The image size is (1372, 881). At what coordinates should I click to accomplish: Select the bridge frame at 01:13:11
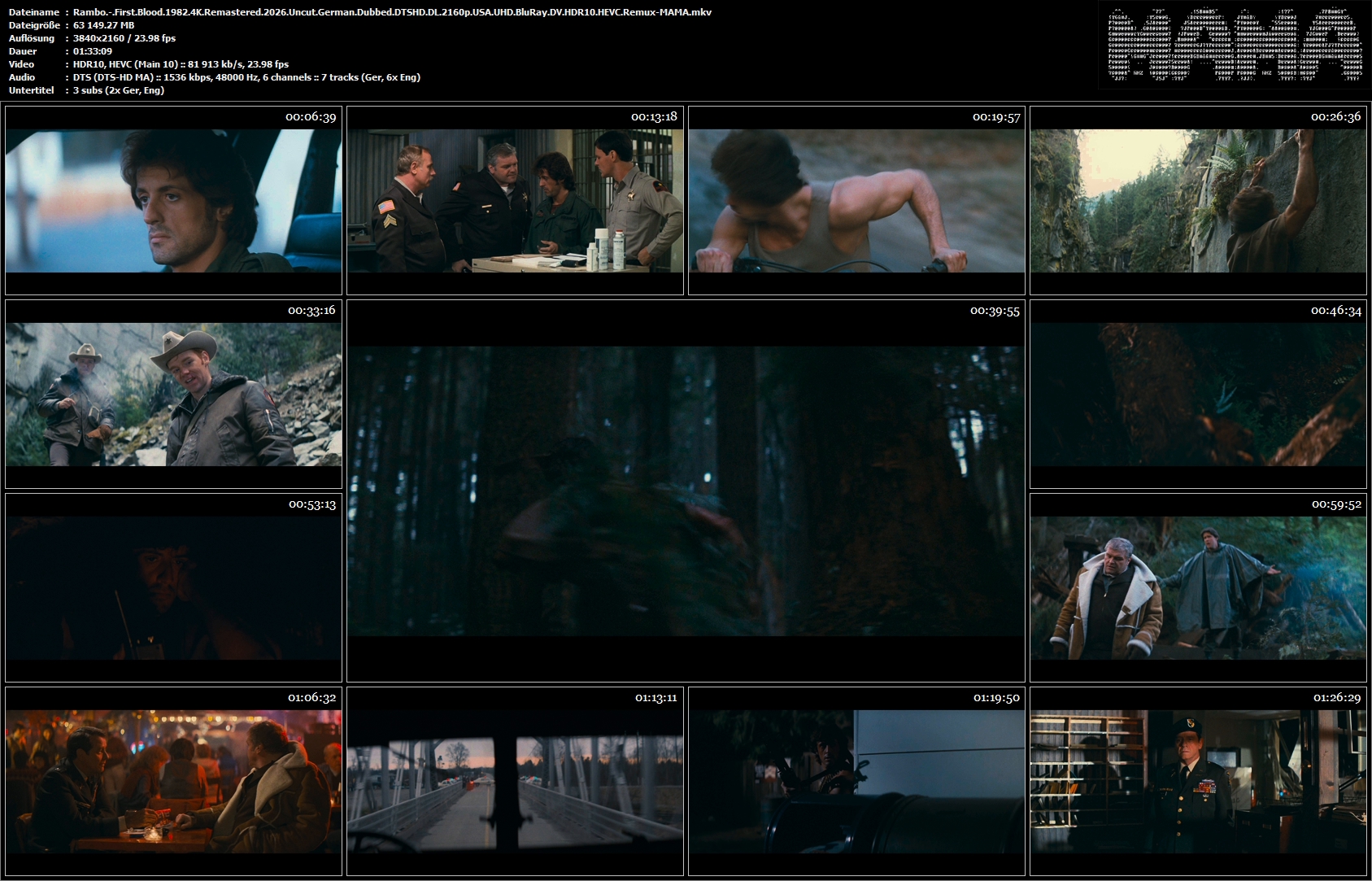pos(515,781)
